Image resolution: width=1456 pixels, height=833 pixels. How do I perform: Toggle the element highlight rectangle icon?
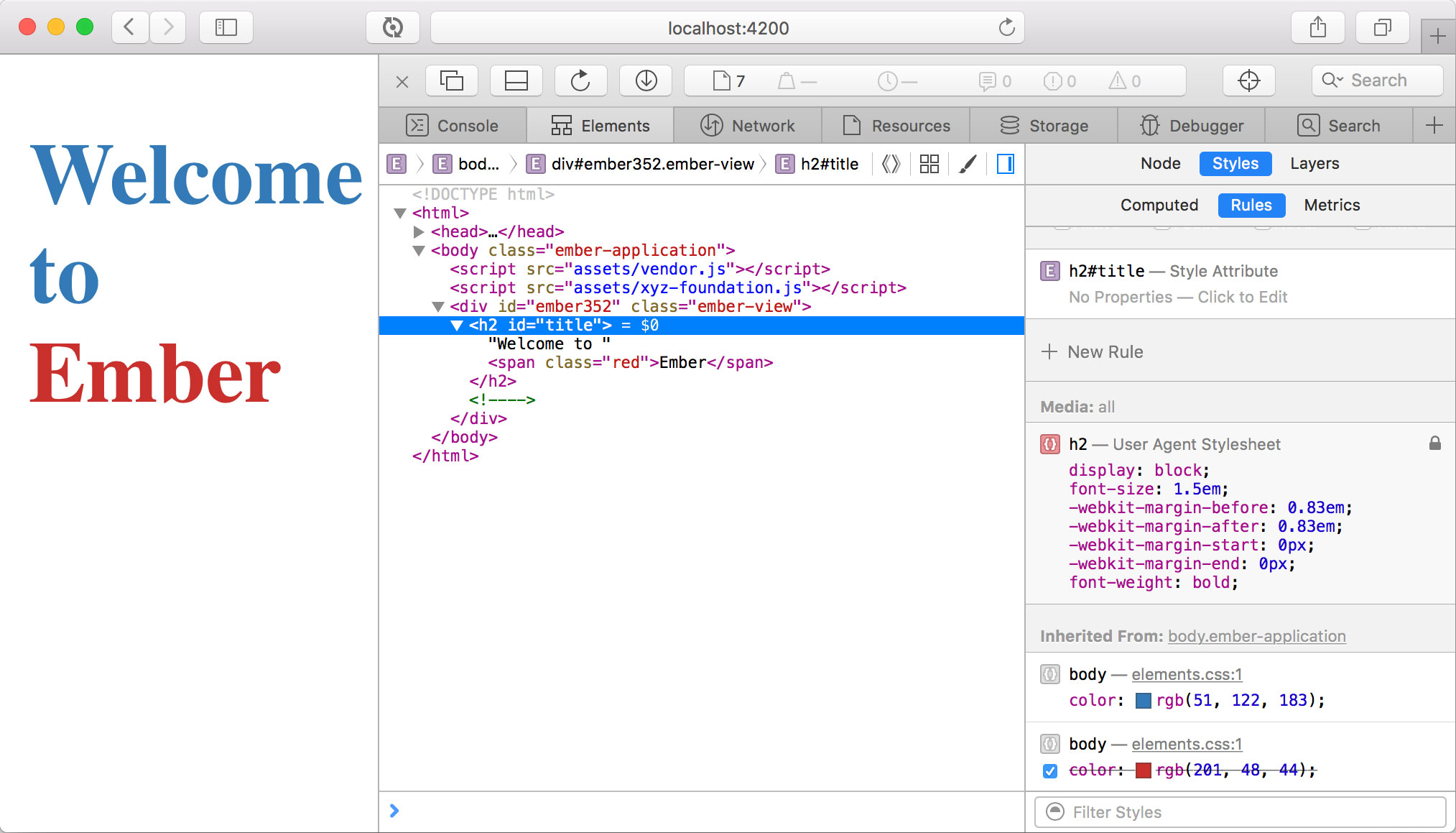click(x=1006, y=164)
